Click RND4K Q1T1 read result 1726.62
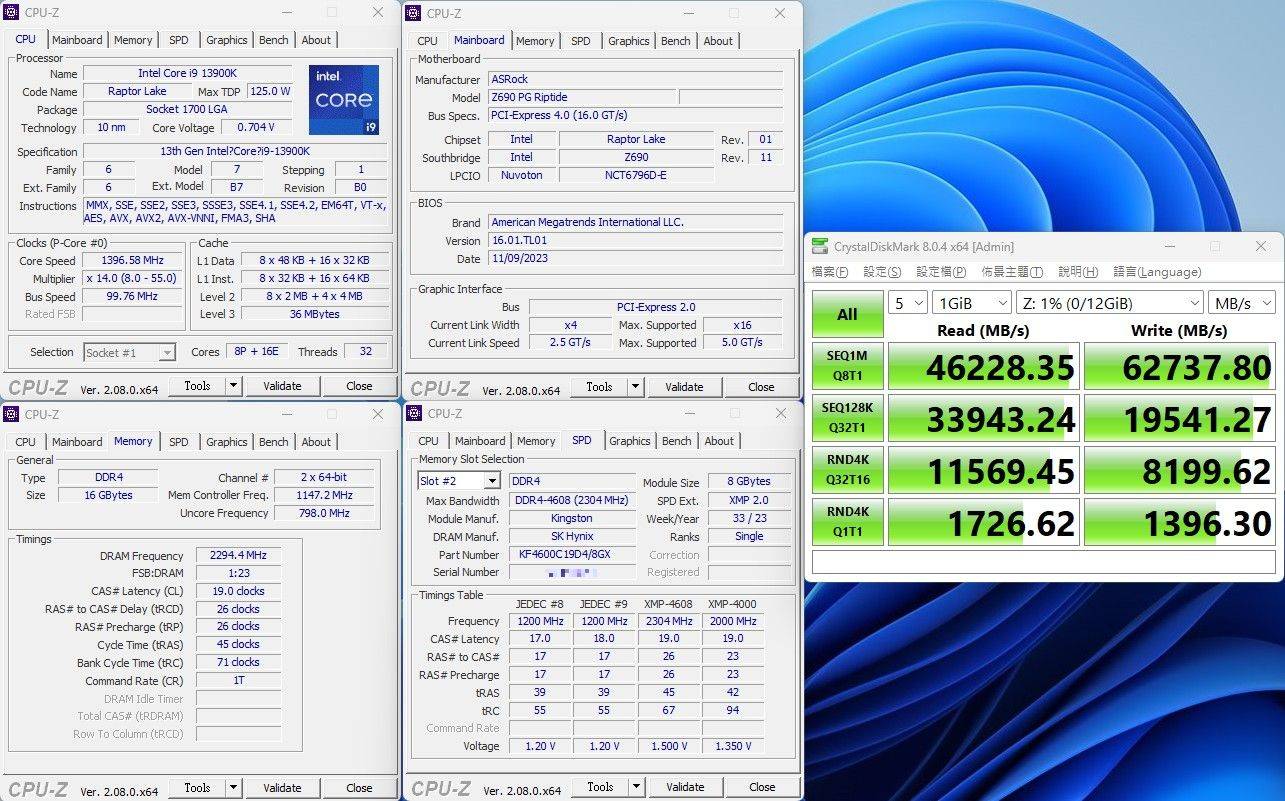This screenshot has width=1285, height=801. [x=983, y=522]
